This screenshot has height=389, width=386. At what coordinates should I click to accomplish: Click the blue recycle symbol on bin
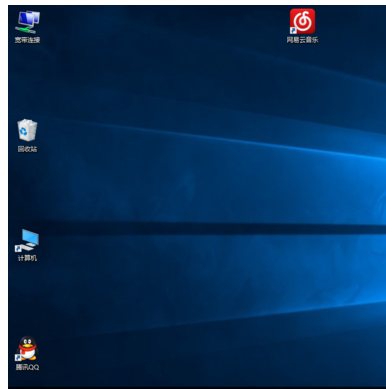point(24,131)
